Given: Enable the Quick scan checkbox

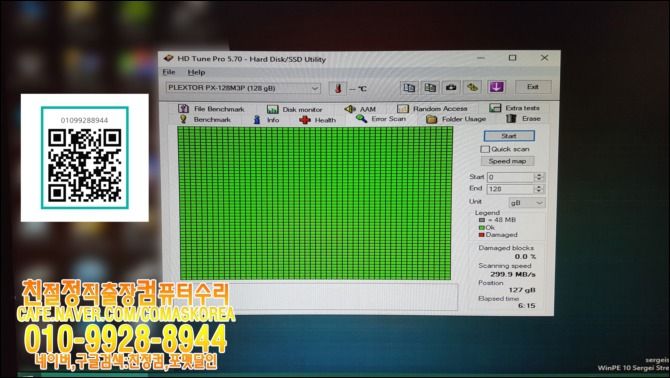Looking at the screenshot, I should pos(485,149).
